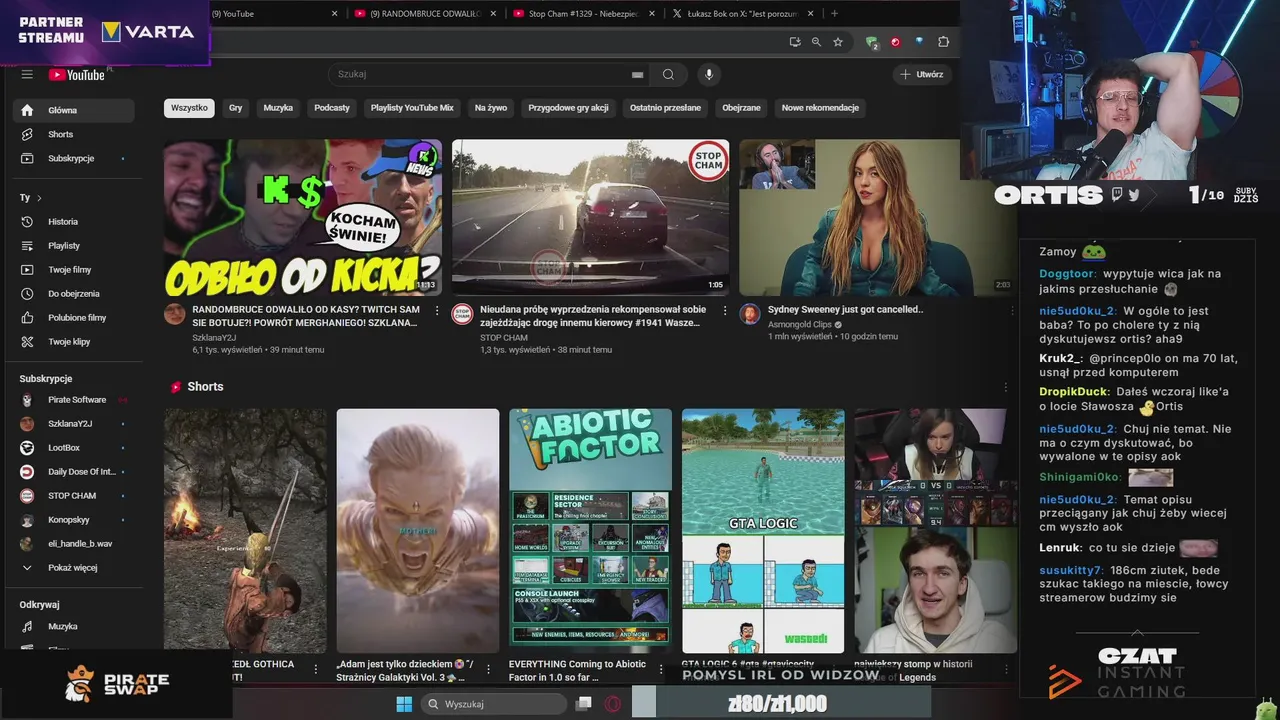Select the Gry filter chip
1280x720 pixels.
[235, 108]
